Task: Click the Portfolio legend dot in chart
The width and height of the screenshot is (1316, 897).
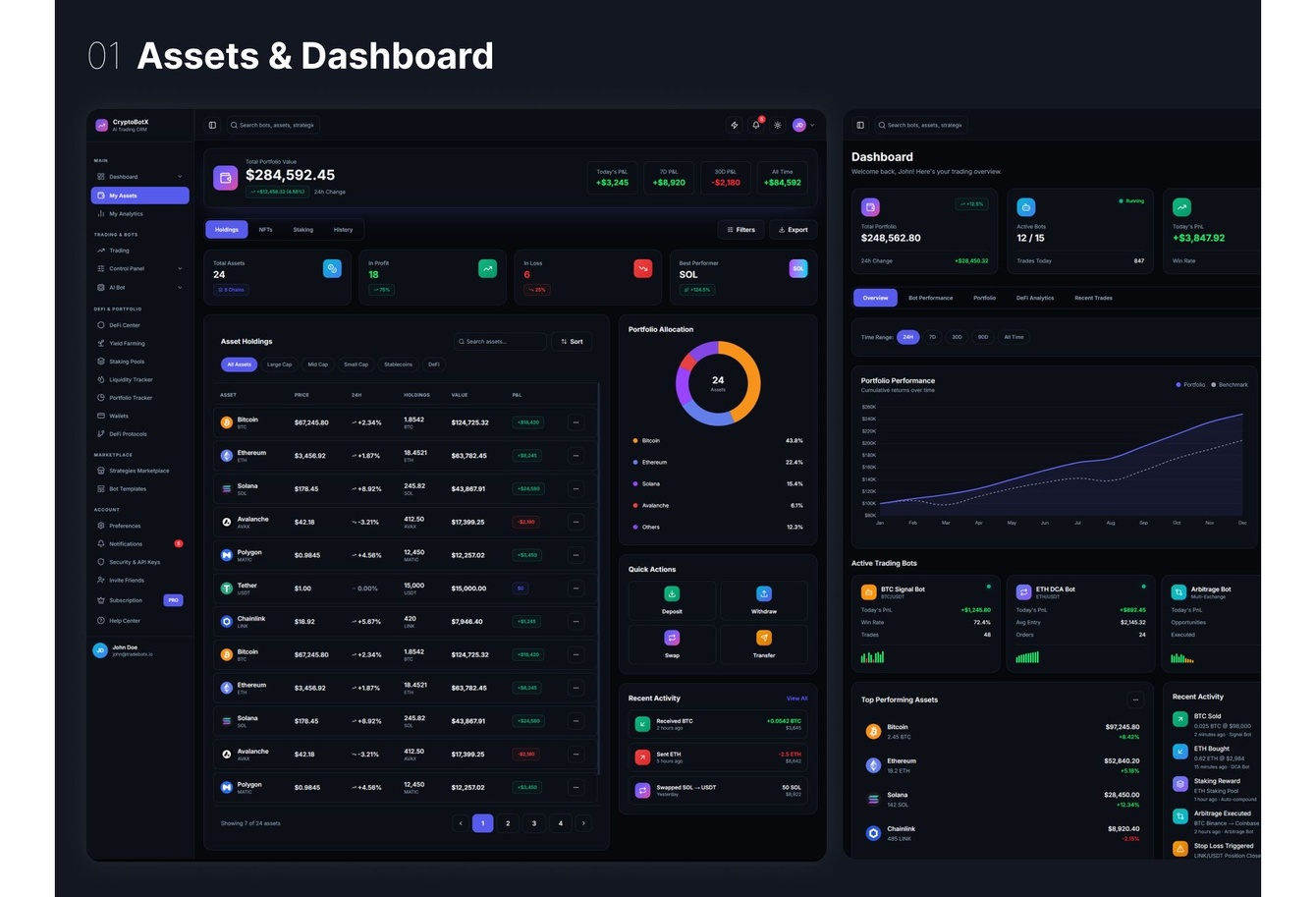Action: coord(1179,385)
